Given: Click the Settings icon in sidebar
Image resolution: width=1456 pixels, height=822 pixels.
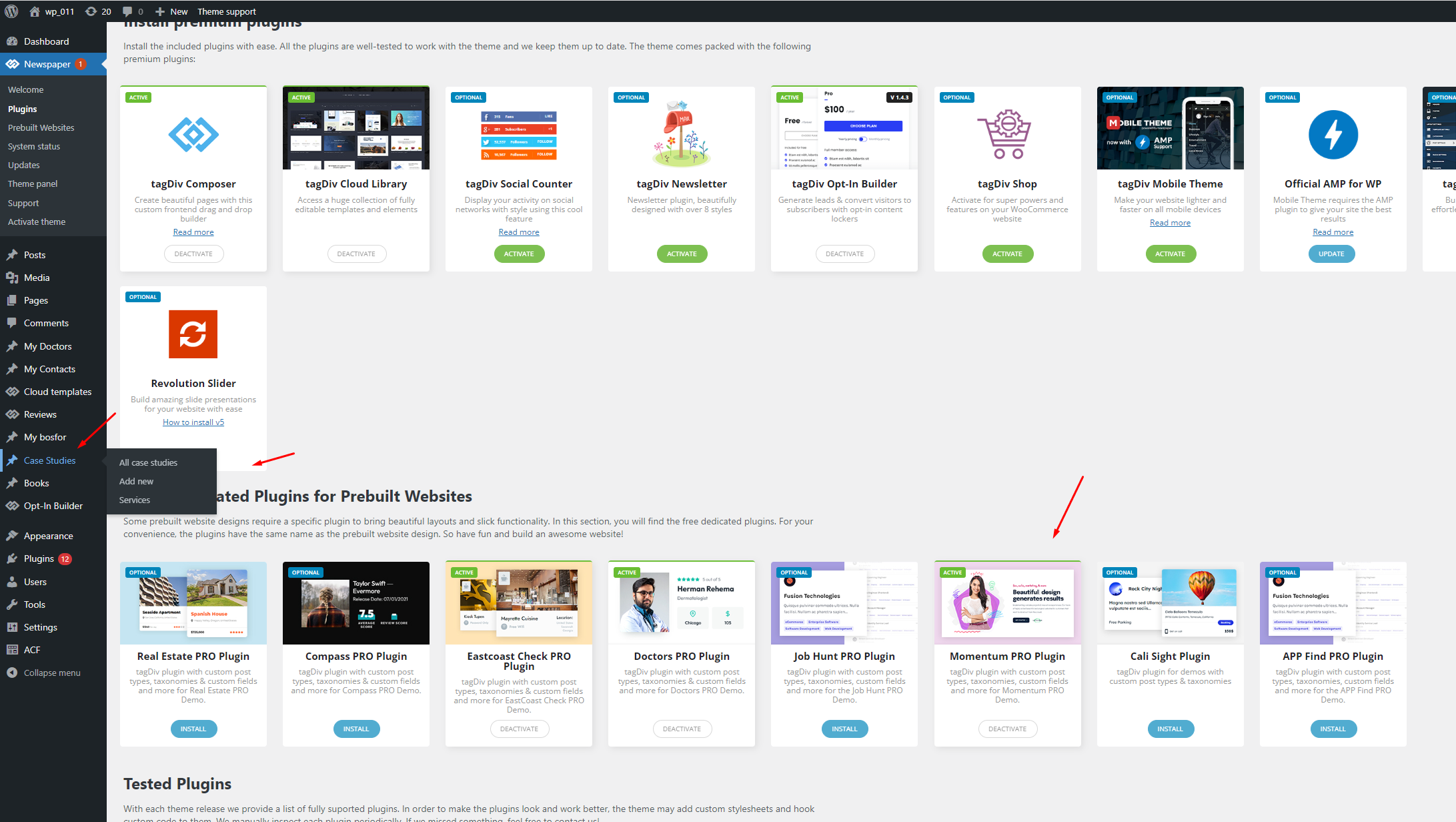Looking at the screenshot, I should (12, 627).
